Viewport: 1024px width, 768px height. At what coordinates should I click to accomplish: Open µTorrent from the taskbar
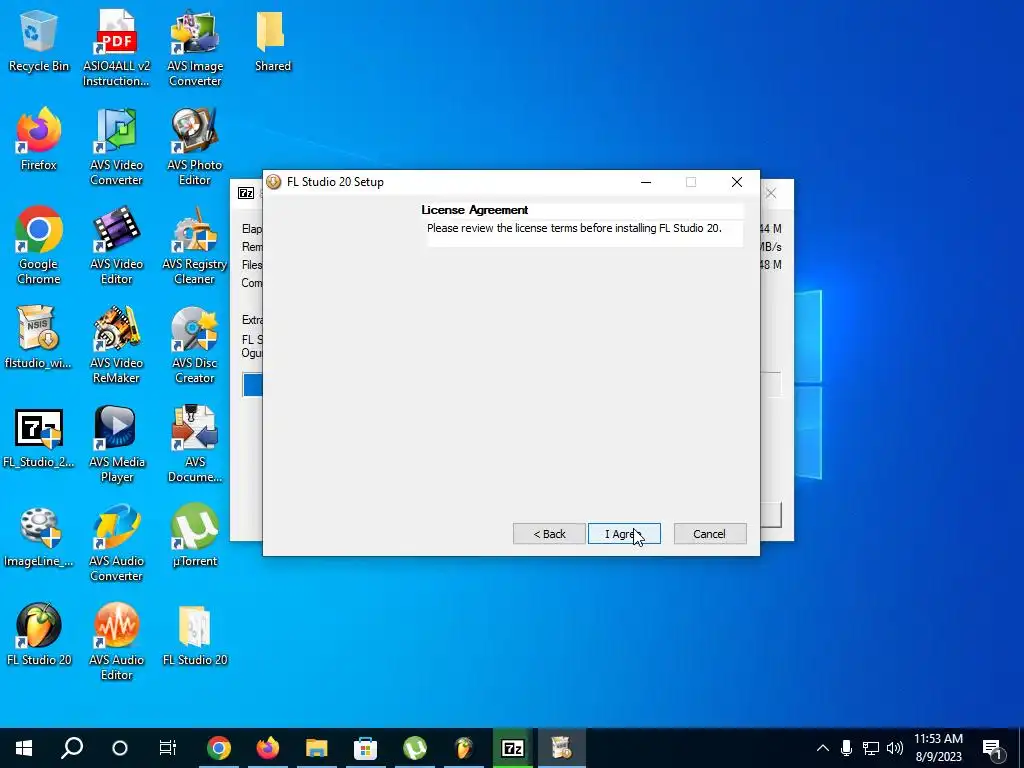point(415,748)
